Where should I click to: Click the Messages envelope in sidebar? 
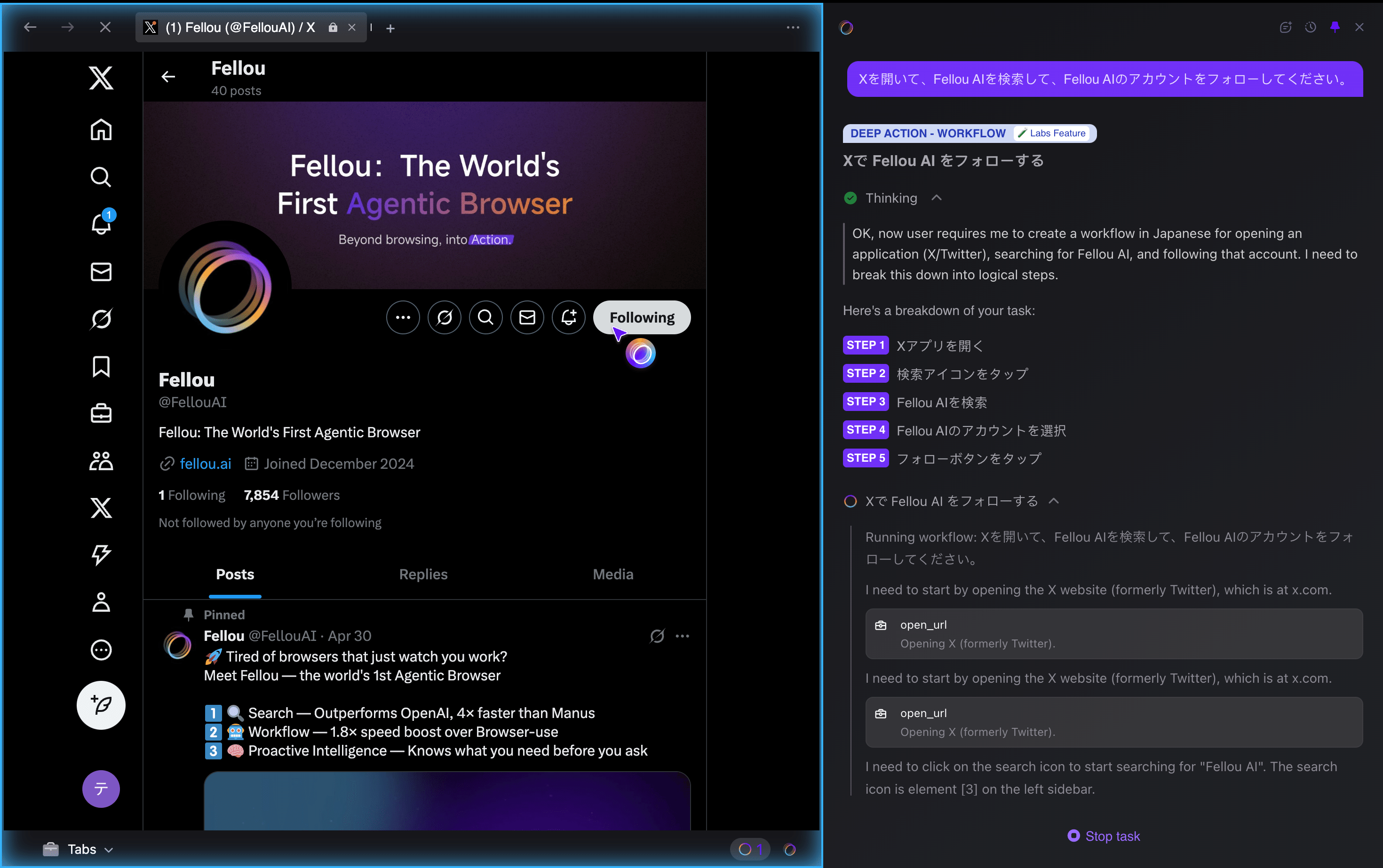coord(101,271)
